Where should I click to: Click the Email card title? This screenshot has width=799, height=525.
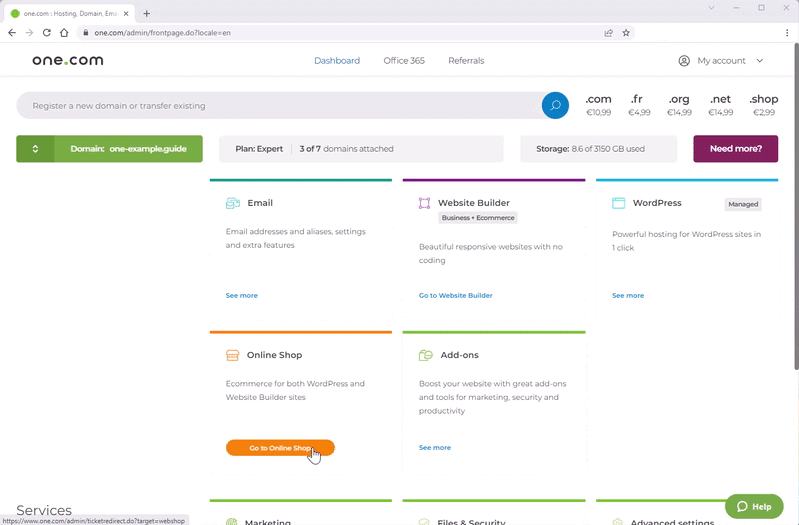260,203
